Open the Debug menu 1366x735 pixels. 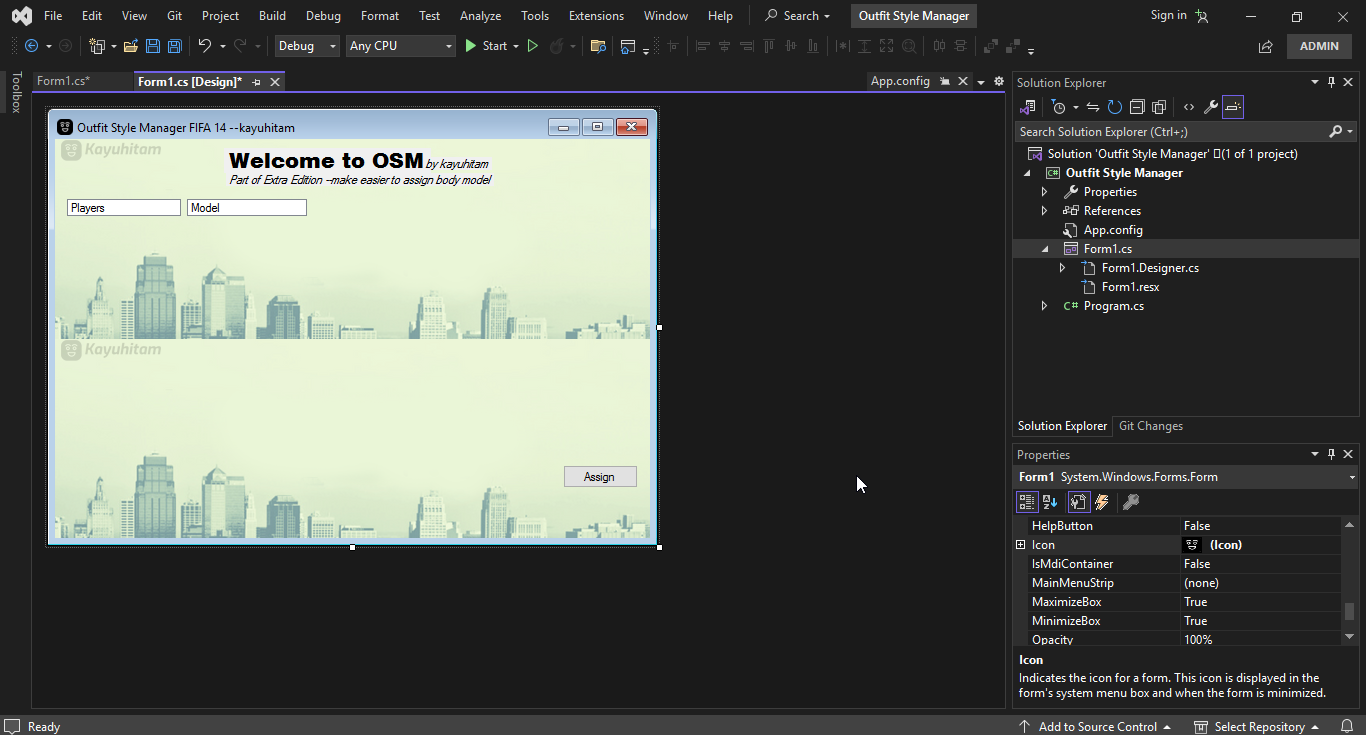(323, 16)
